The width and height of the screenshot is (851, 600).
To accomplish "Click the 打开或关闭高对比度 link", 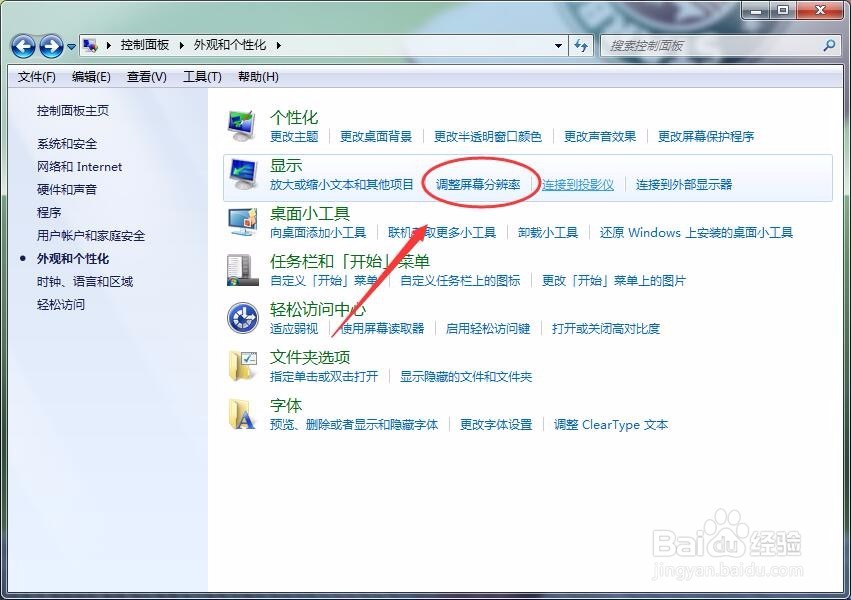I will click(606, 328).
